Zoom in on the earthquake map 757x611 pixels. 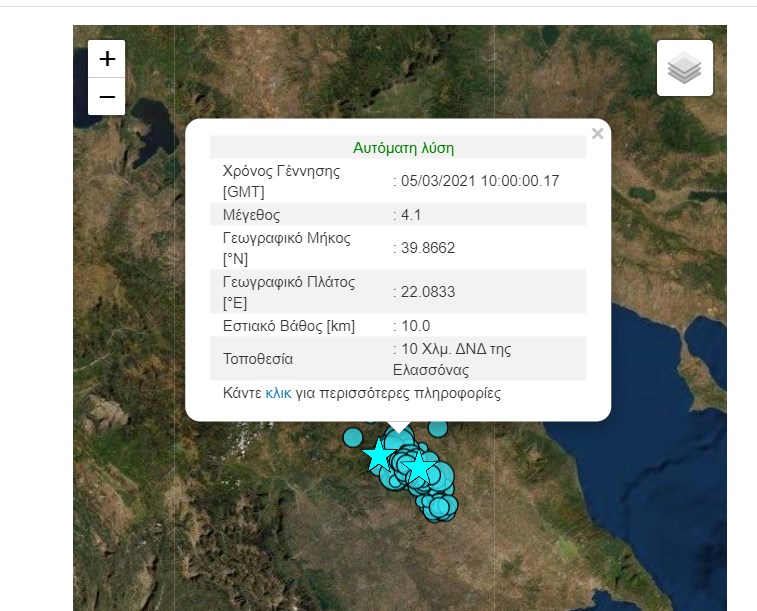point(107,59)
